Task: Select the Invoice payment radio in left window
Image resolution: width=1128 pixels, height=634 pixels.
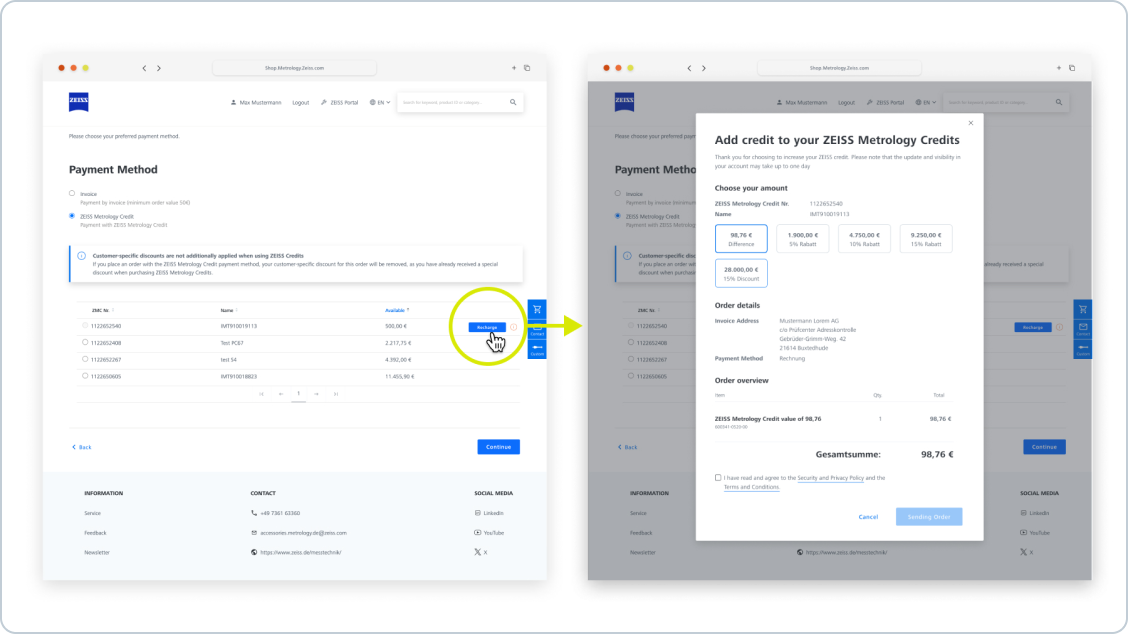Action: pyautogui.click(x=72, y=193)
